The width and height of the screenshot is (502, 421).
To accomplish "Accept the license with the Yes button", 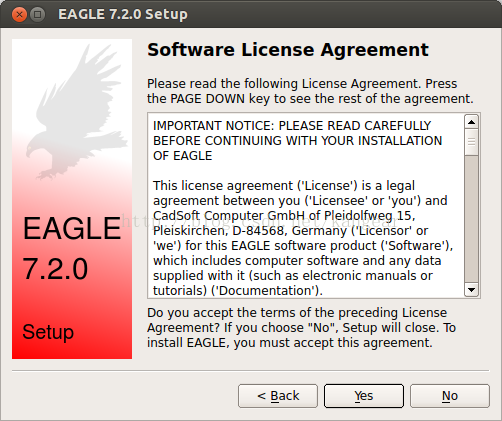I will [x=364, y=396].
